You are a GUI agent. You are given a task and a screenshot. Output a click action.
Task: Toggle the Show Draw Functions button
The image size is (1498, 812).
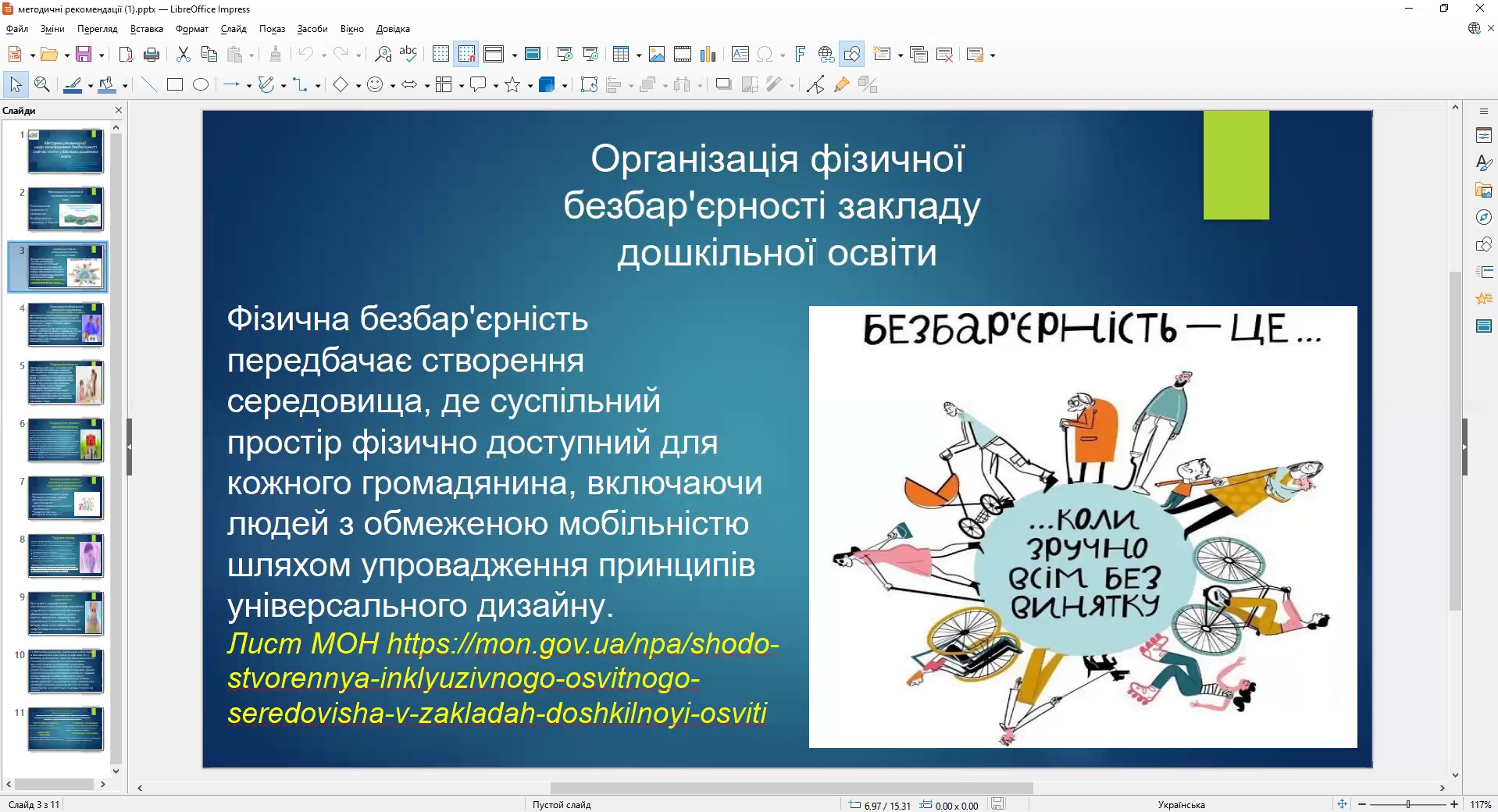[852, 54]
